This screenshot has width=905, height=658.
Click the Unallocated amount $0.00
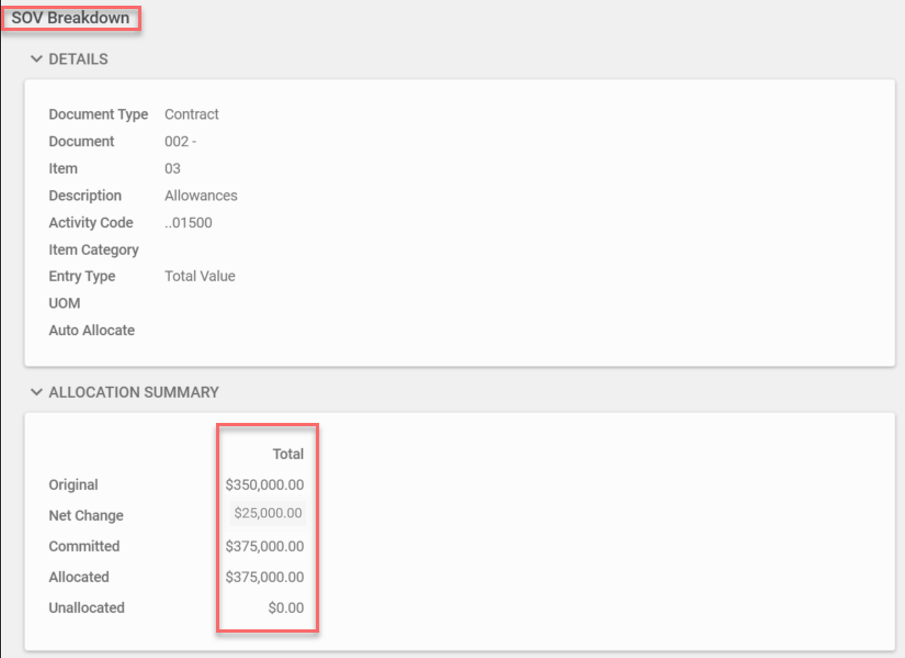coord(285,608)
